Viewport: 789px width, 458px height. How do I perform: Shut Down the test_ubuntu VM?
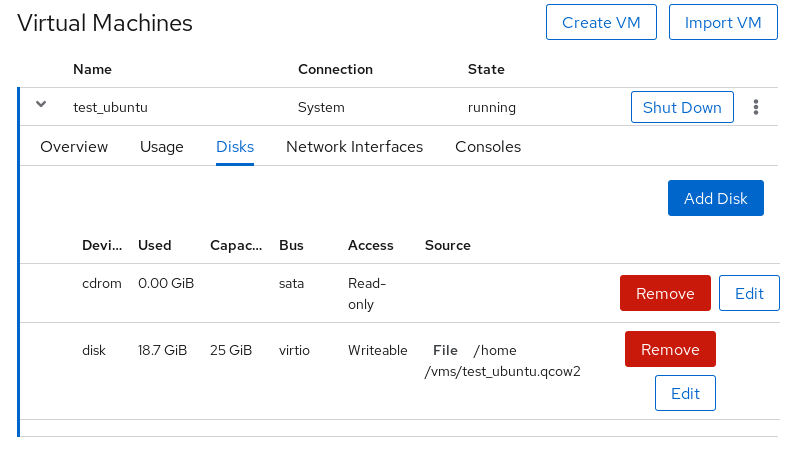click(x=682, y=107)
